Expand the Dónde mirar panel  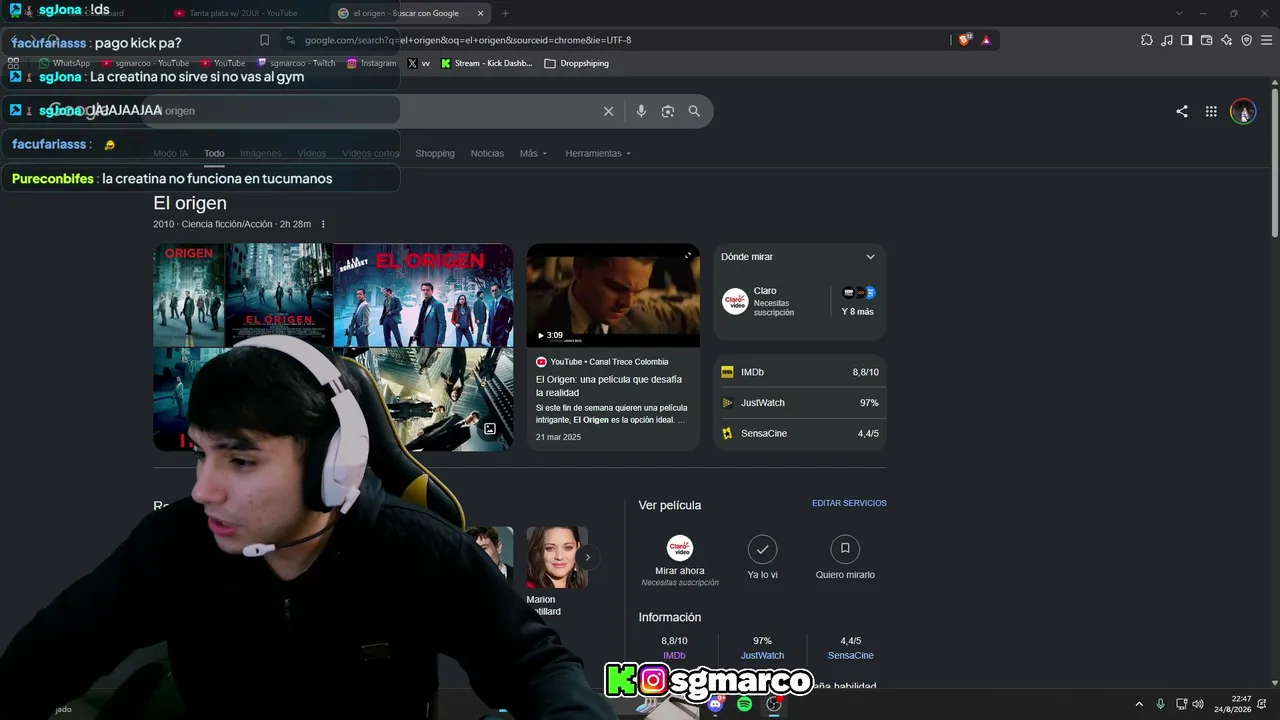pos(870,257)
